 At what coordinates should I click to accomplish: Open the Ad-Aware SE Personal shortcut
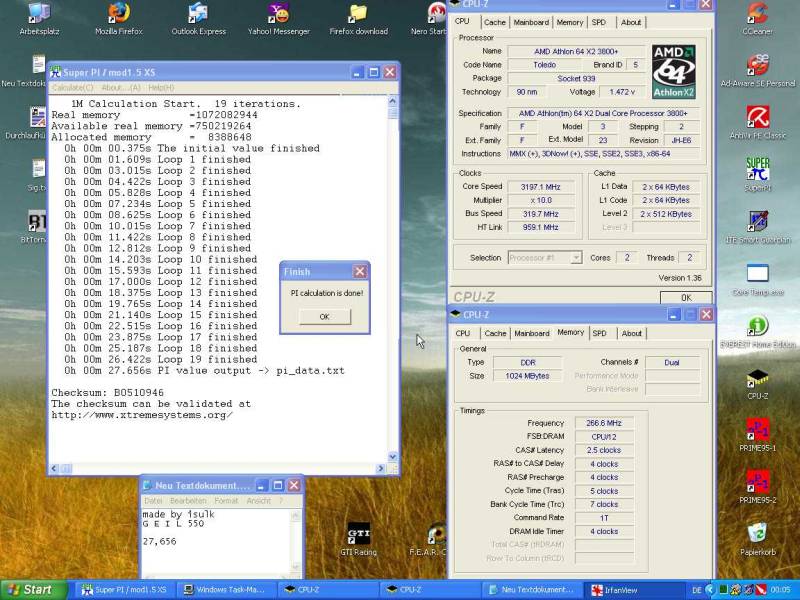pyautogui.click(x=758, y=70)
